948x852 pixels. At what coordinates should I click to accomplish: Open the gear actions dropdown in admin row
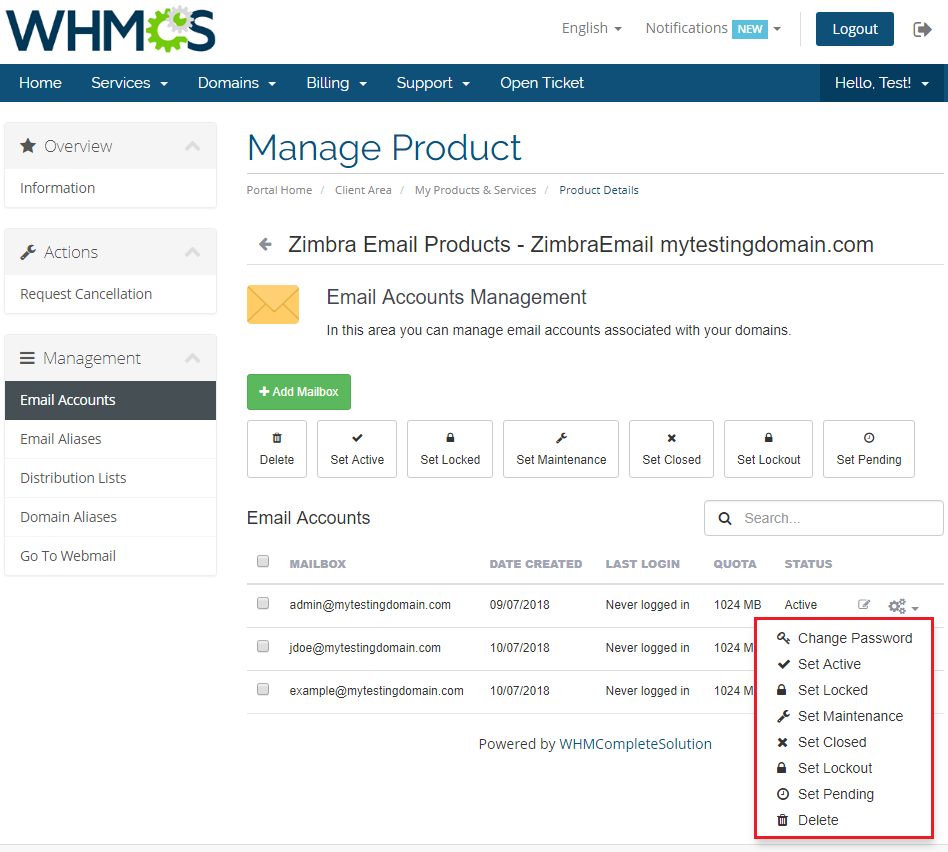903,606
